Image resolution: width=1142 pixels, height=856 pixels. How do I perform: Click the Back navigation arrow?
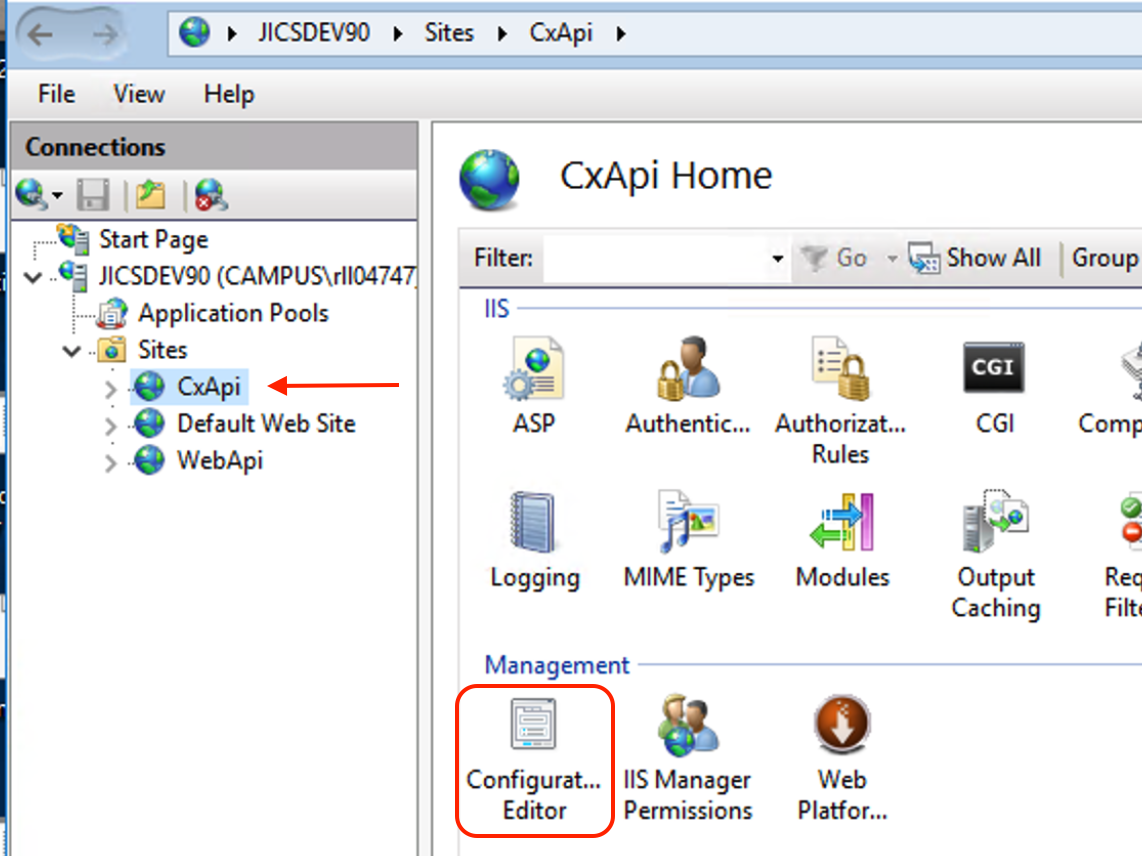tap(40, 34)
